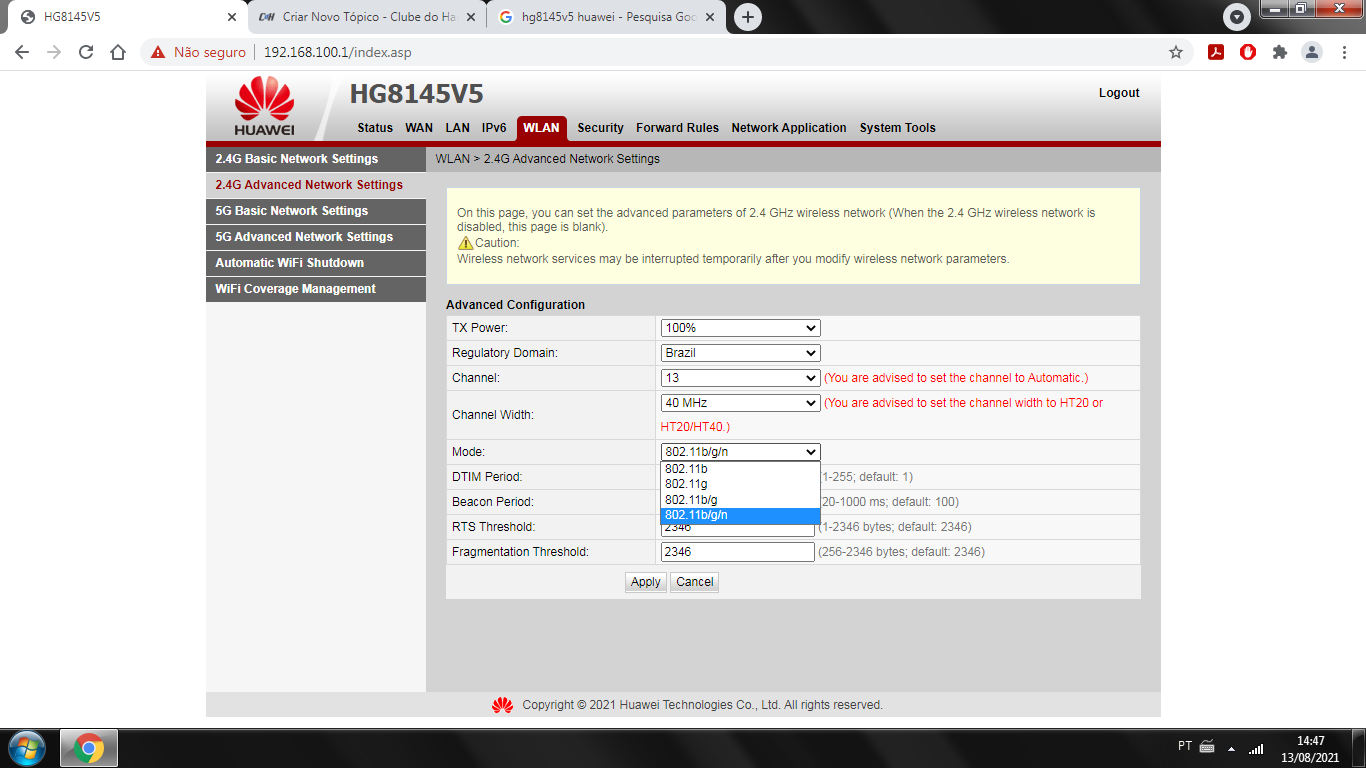This screenshot has width=1366, height=768.
Task: Open Automatic WiFi Shutdown page
Action: point(316,263)
